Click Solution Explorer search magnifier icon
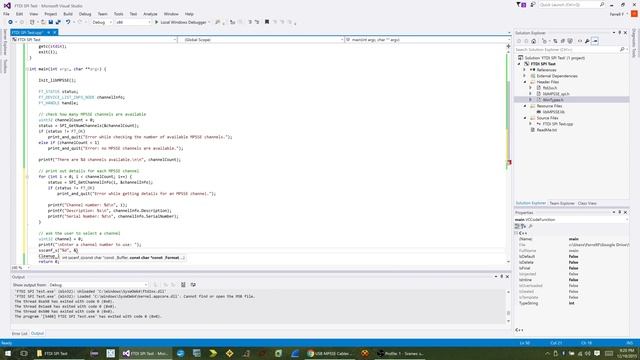 (622, 49)
